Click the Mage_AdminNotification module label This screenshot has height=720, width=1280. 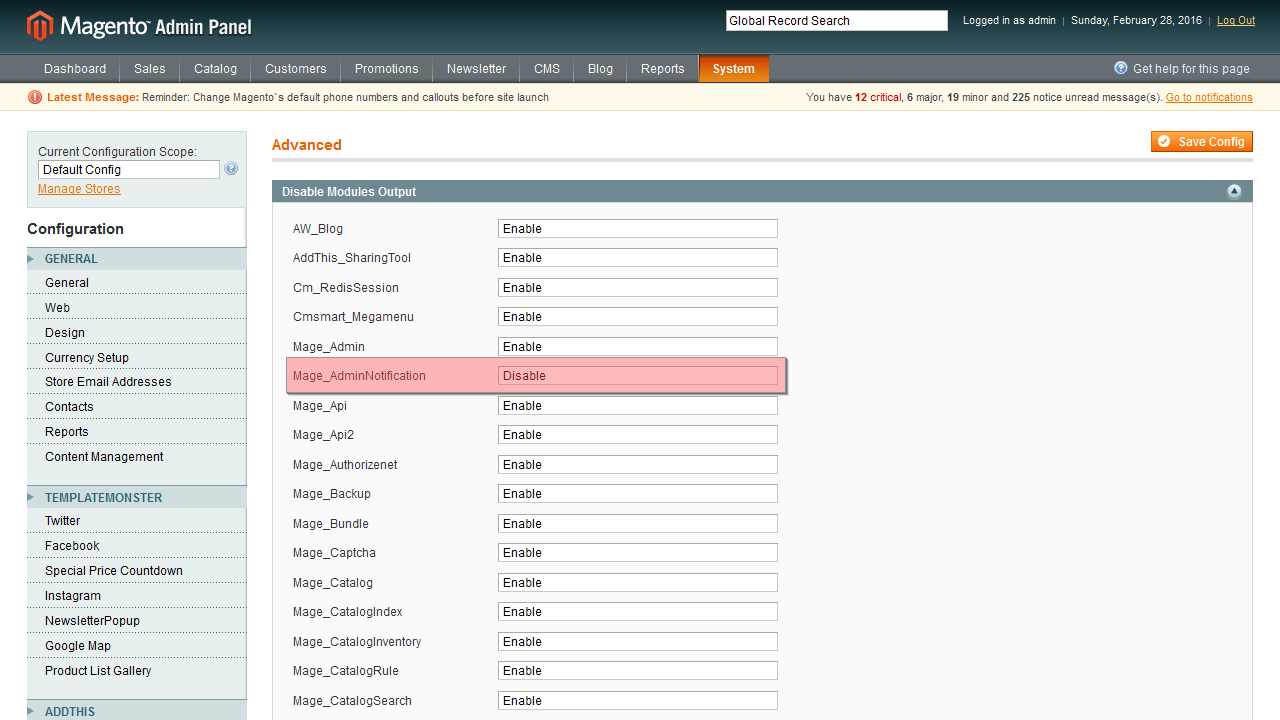coord(359,376)
